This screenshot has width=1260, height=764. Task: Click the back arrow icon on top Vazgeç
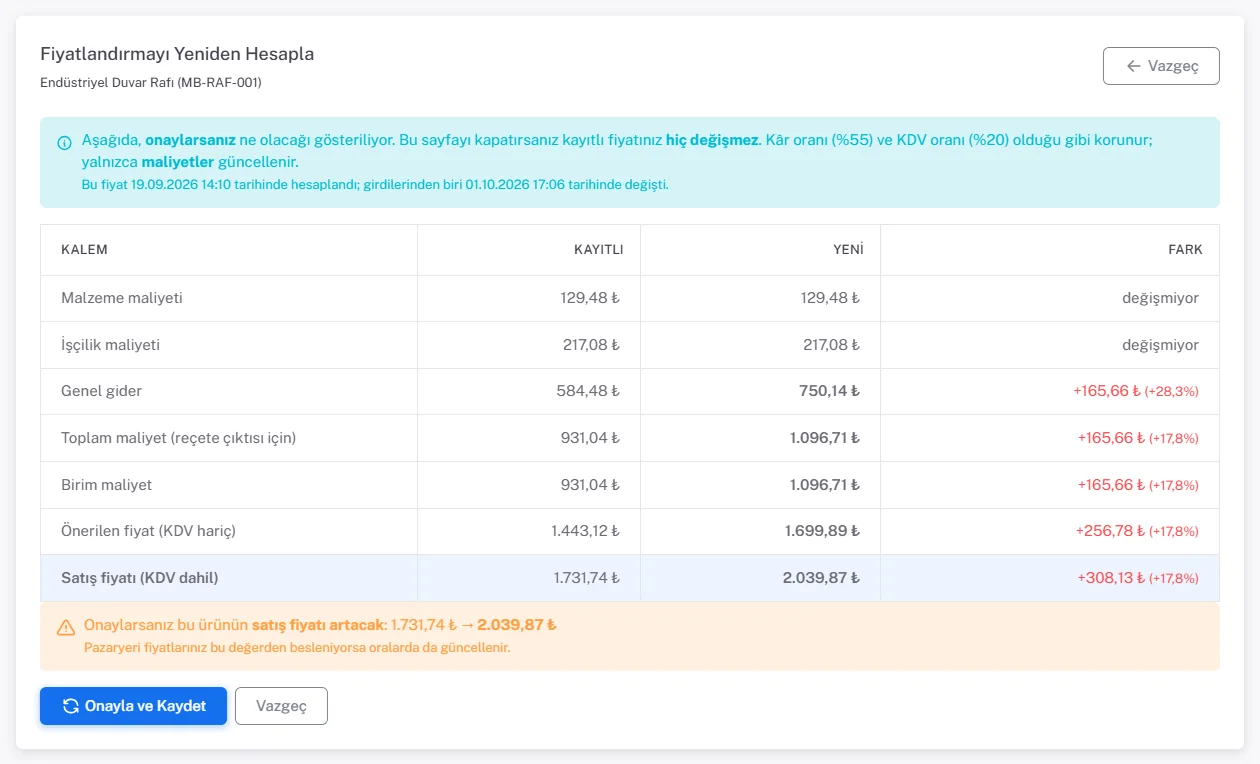pos(1133,66)
